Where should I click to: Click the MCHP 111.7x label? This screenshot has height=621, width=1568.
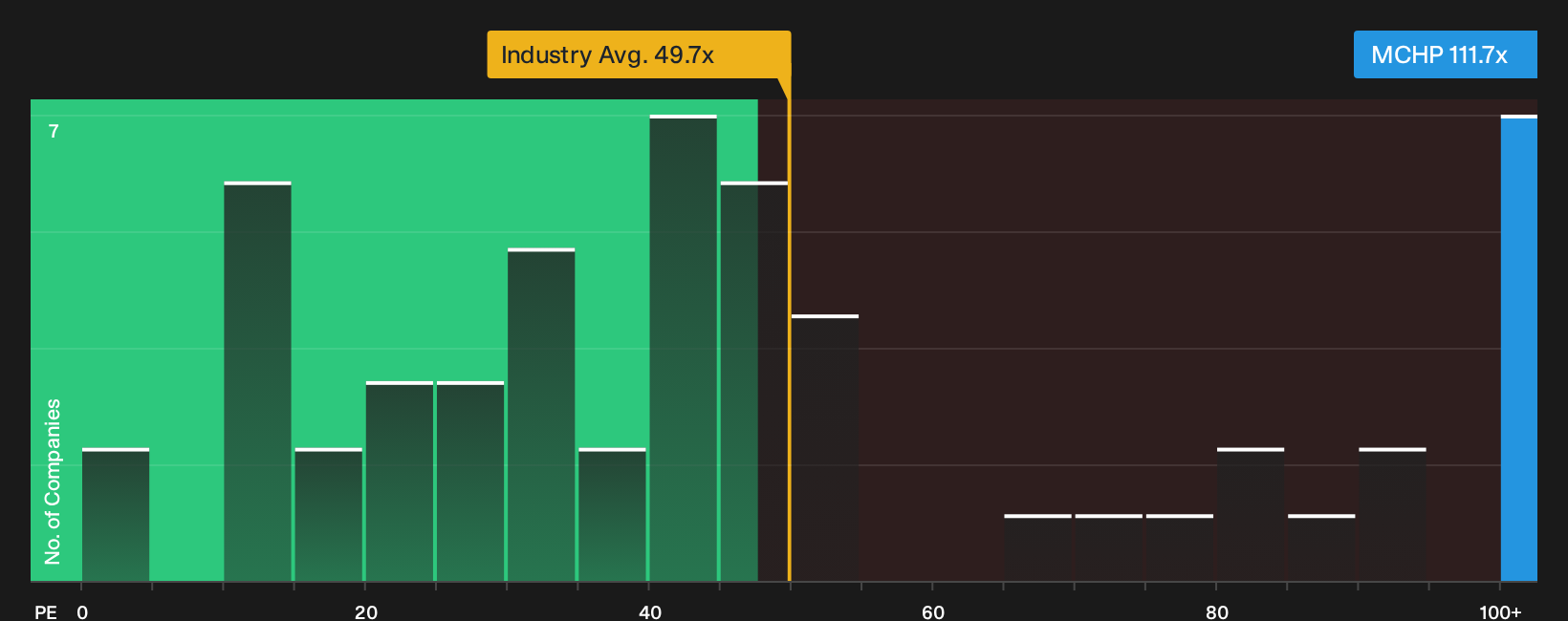pyautogui.click(x=1445, y=54)
